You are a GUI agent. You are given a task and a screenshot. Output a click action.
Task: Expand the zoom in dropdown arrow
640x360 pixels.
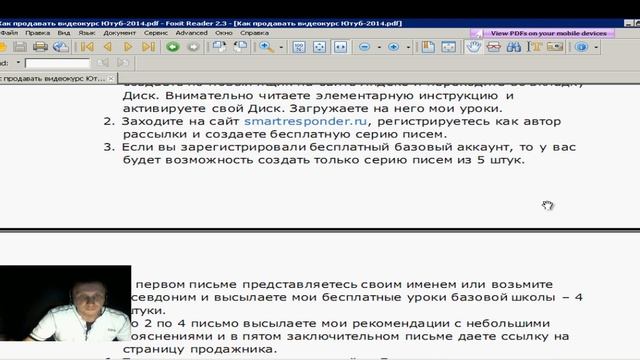(408, 47)
